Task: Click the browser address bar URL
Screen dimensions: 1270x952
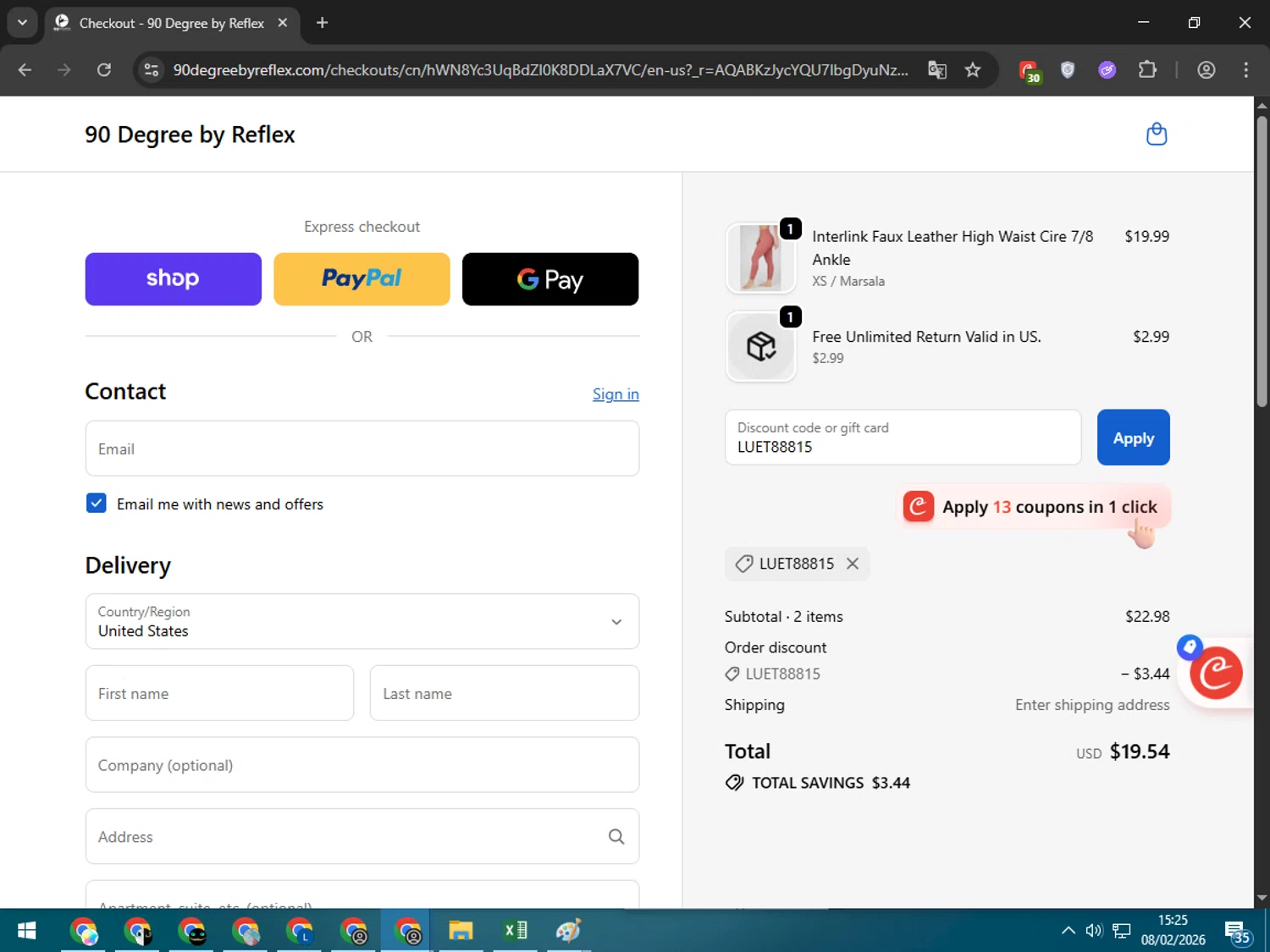Action: tap(540, 70)
